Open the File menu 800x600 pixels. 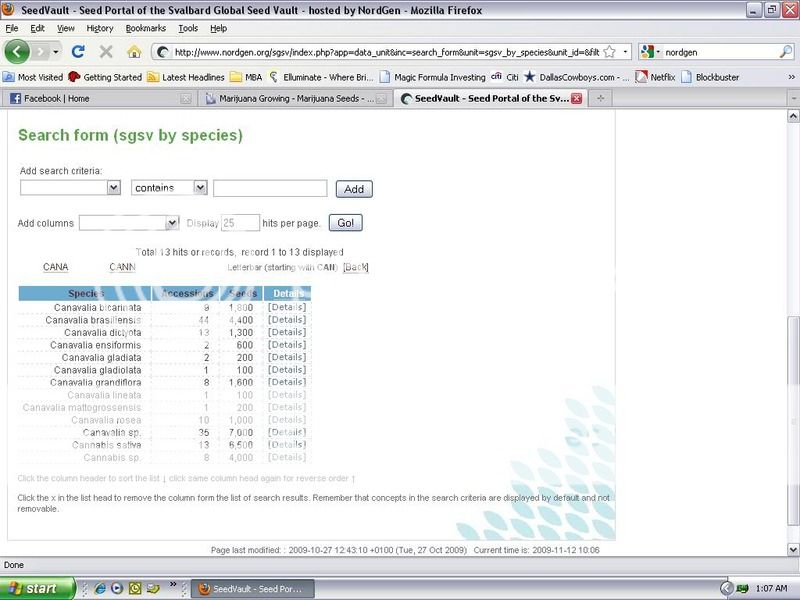tap(12, 28)
